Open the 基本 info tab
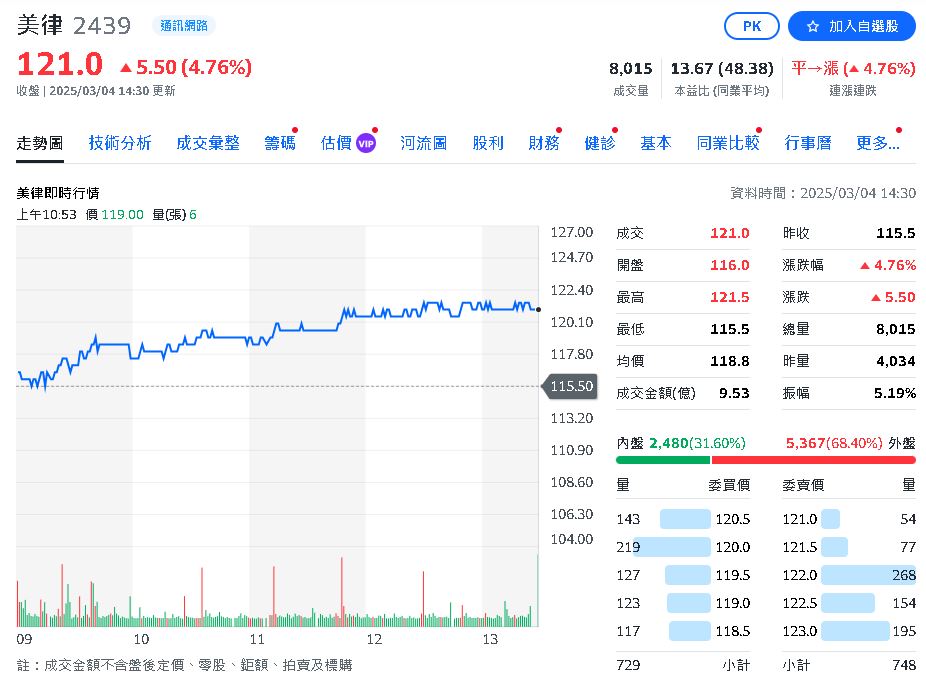This screenshot has width=926, height=690. tap(656, 143)
